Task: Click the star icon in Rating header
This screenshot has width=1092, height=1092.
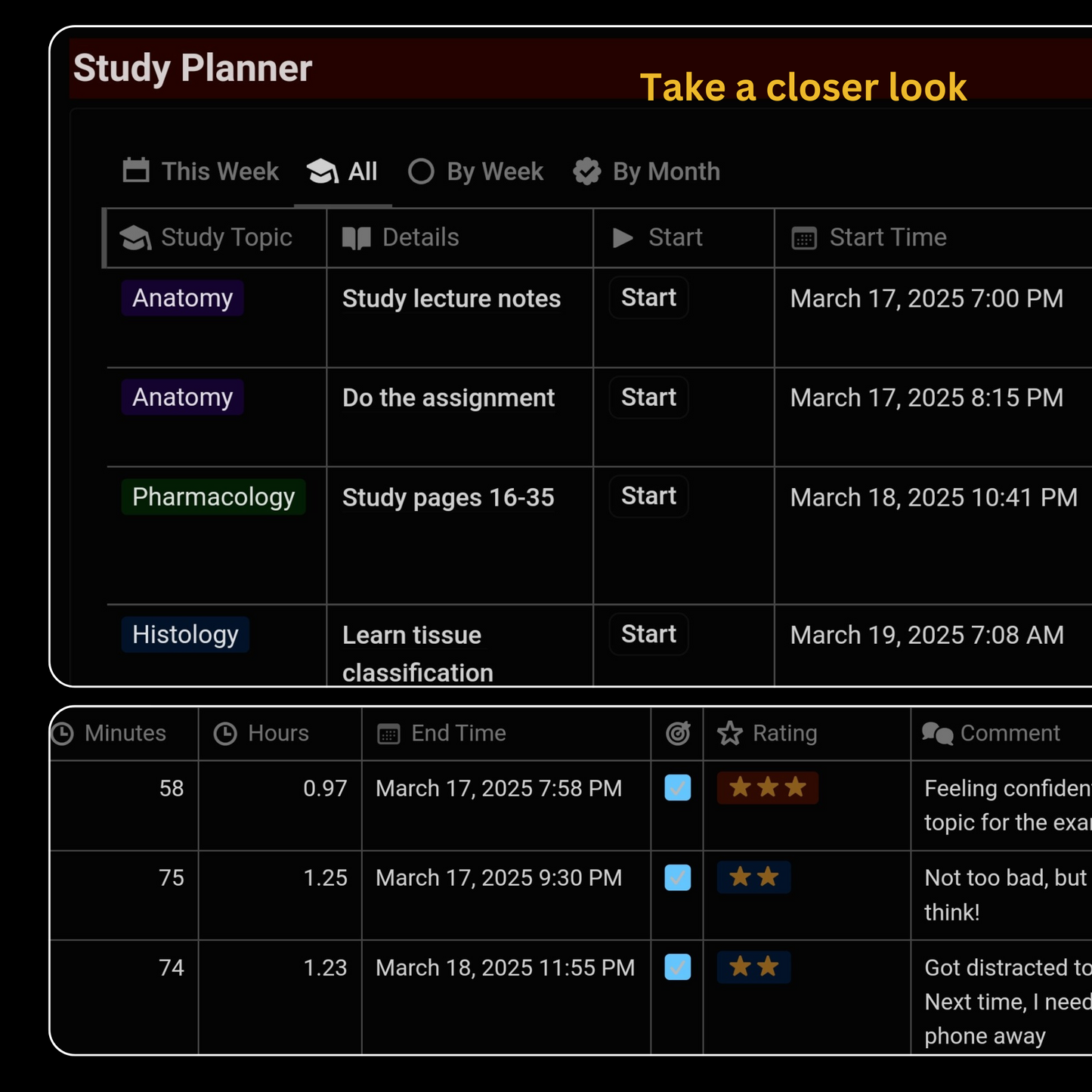Action: pos(730,733)
